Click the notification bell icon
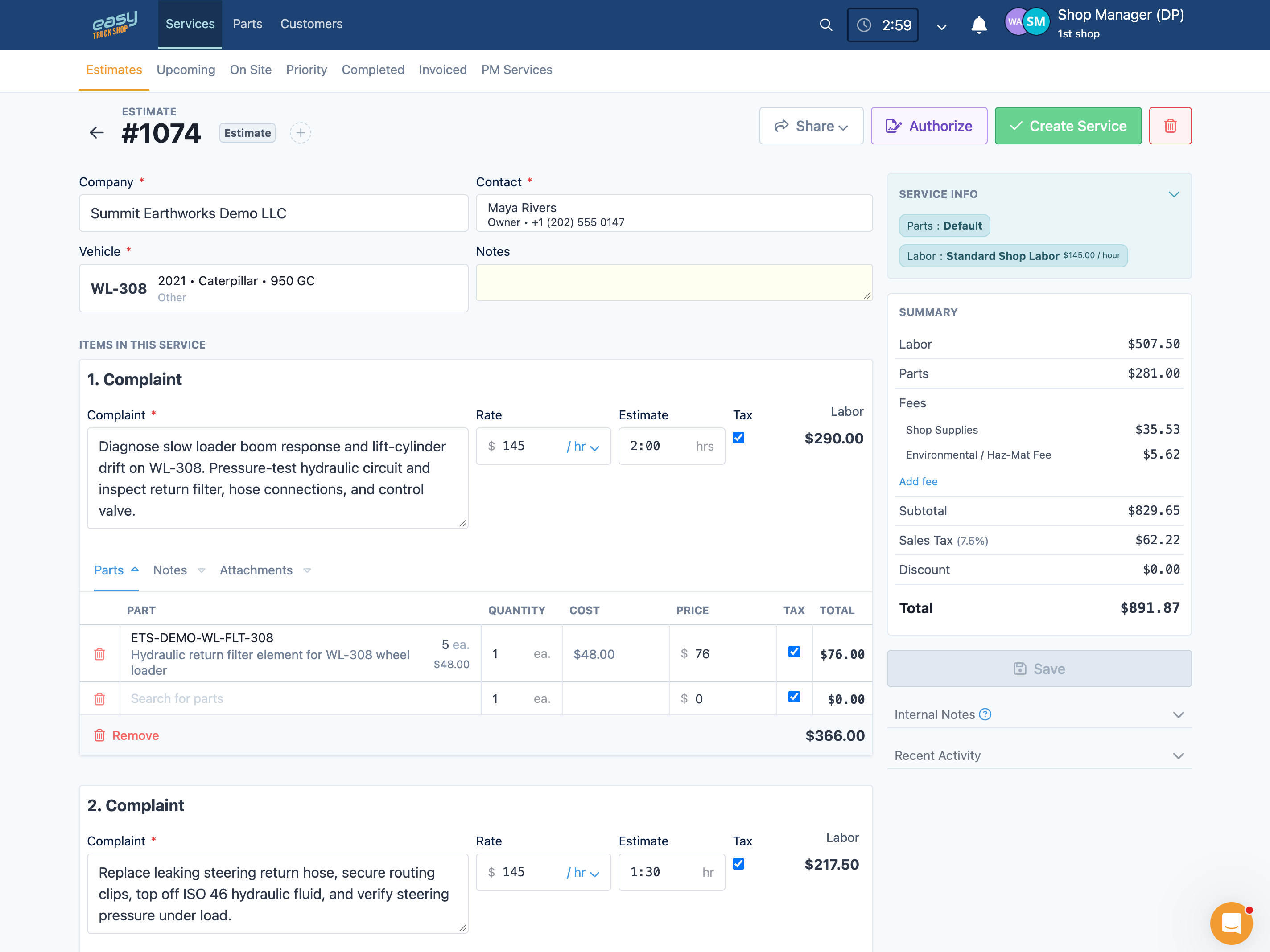The height and width of the screenshot is (952, 1270). [979, 25]
